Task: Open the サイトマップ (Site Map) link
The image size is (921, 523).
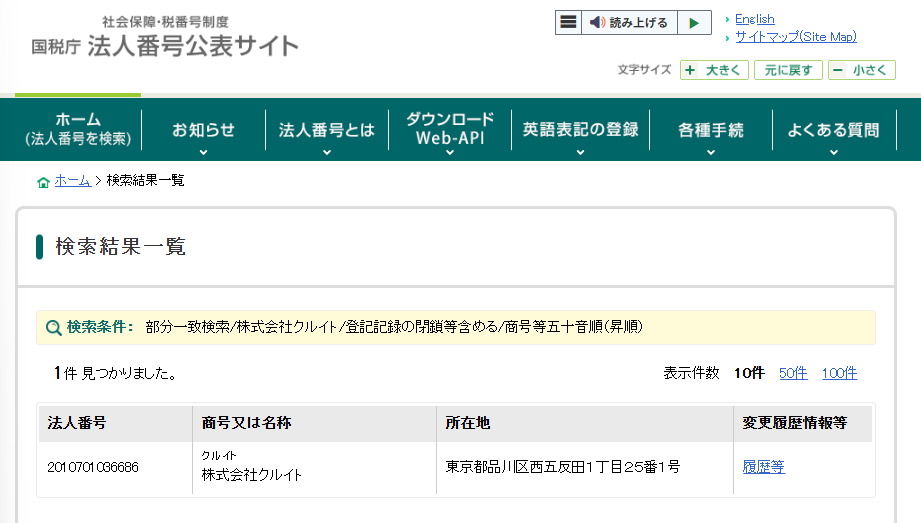Action: click(795, 37)
